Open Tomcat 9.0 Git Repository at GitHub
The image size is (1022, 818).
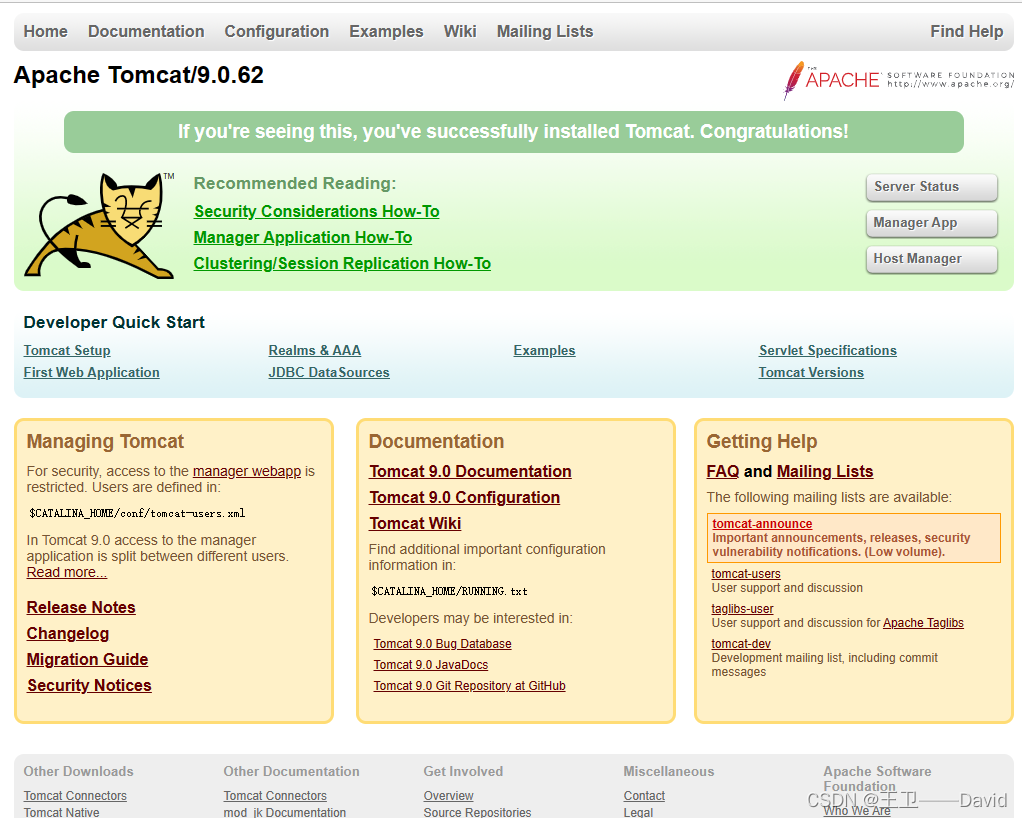(x=469, y=686)
